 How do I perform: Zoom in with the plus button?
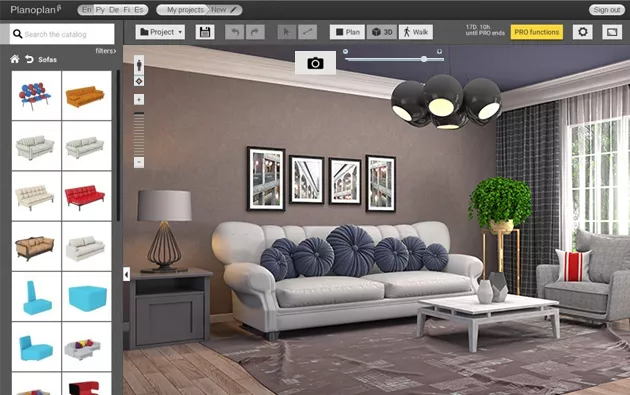pos(139,99)
